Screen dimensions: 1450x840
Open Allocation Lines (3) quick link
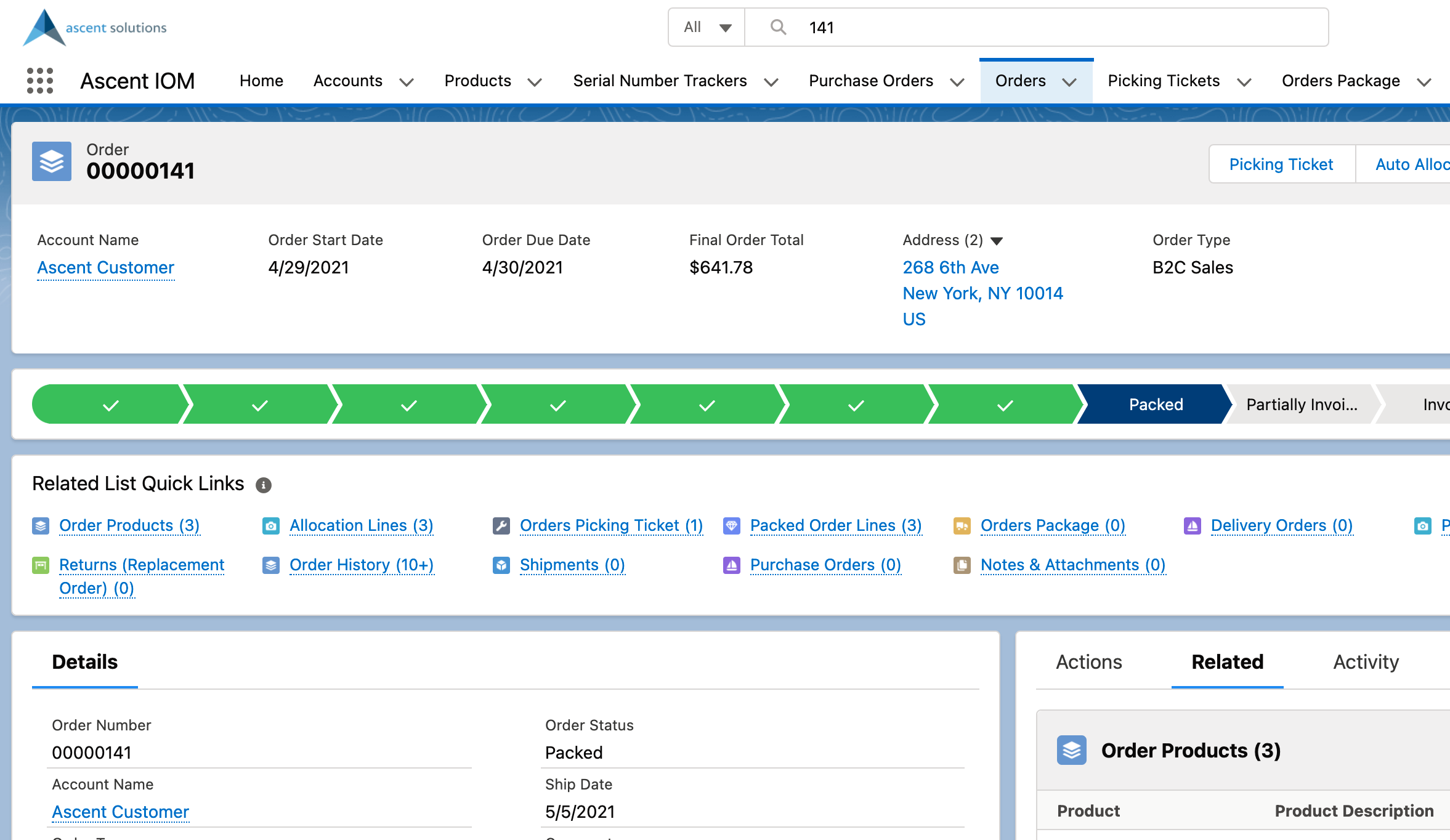pyautogui.click(x=362, y=526)
